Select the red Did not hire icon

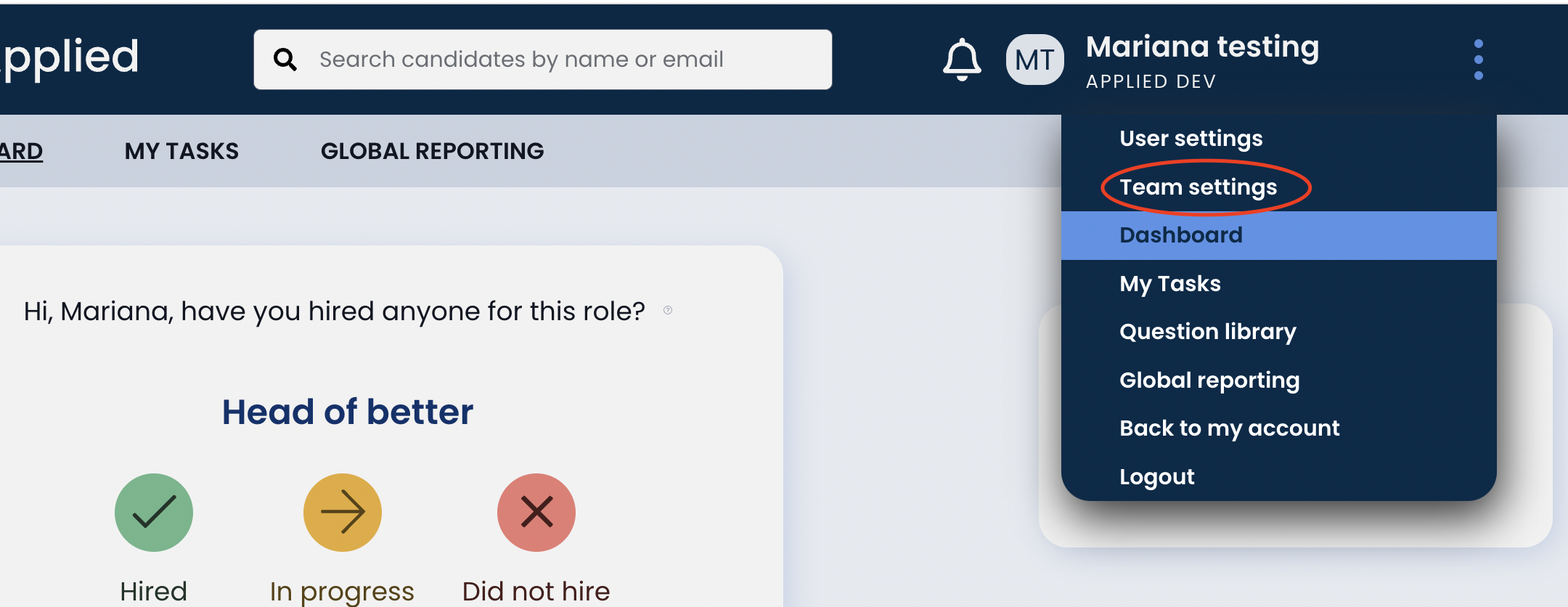click(536, 513)
